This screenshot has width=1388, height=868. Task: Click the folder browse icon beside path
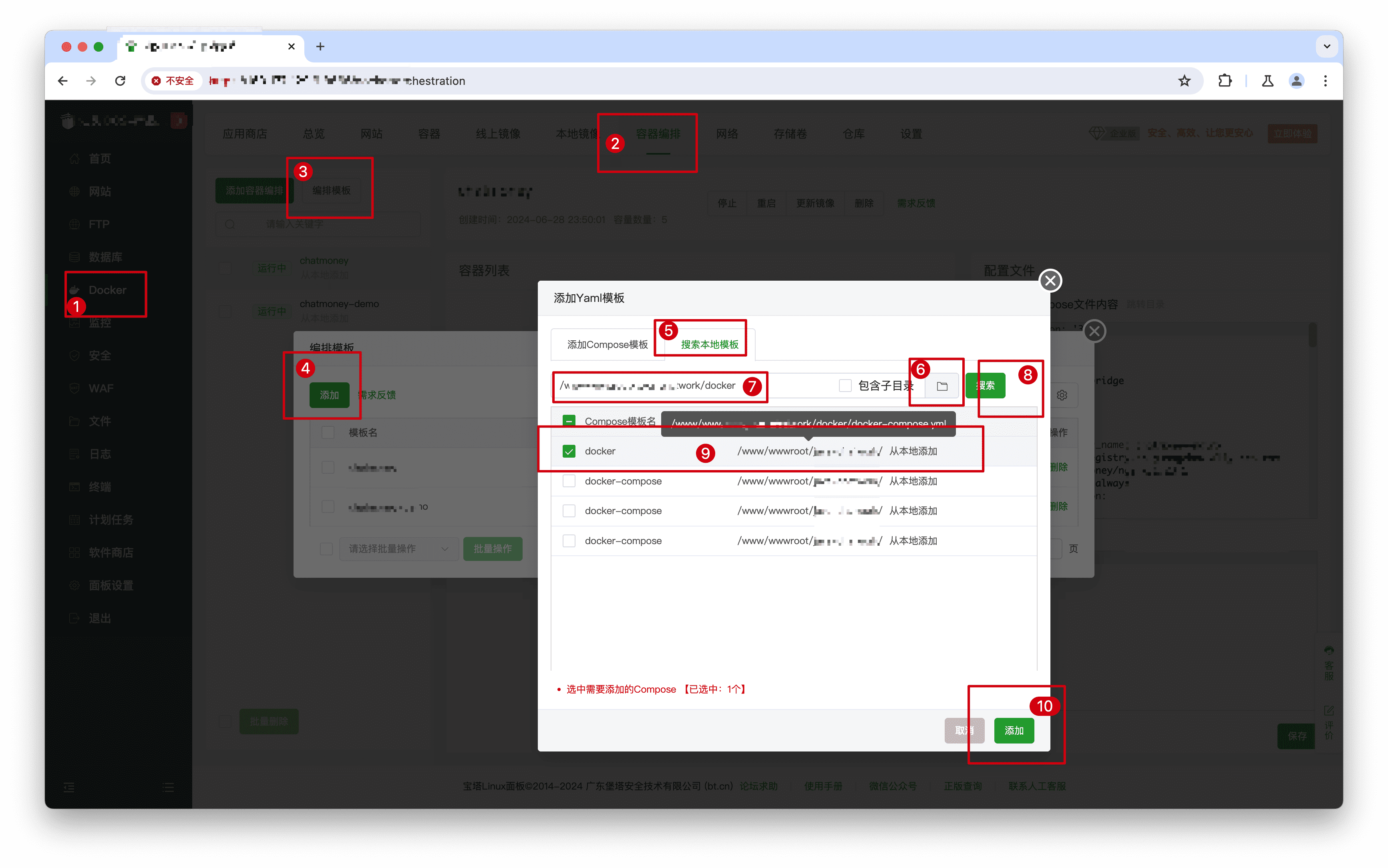coord(942,386)
